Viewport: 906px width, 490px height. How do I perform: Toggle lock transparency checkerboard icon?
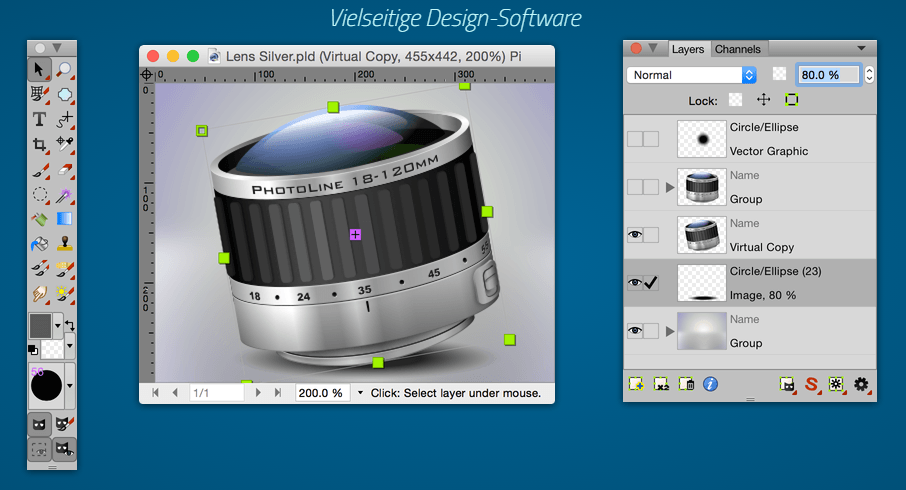[x=736, y=100]
